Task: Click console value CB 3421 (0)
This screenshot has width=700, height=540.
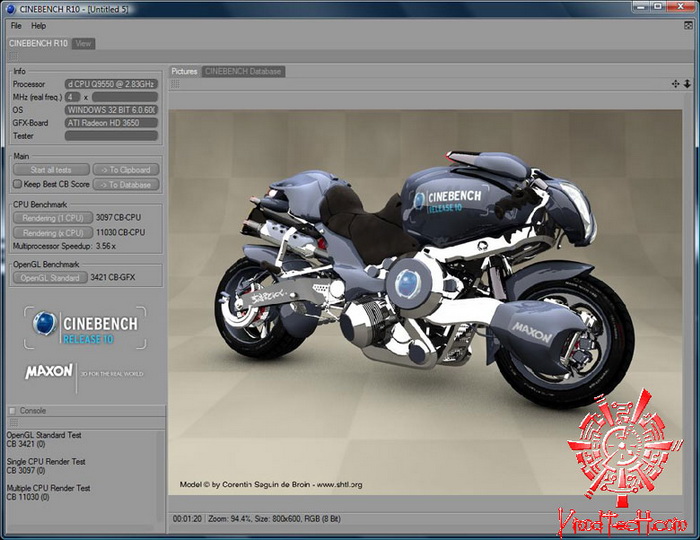Action: (x=26, y=444)
